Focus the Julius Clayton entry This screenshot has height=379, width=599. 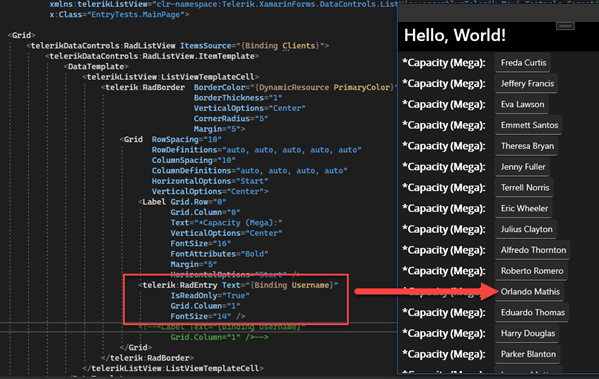tap(526, 229)
